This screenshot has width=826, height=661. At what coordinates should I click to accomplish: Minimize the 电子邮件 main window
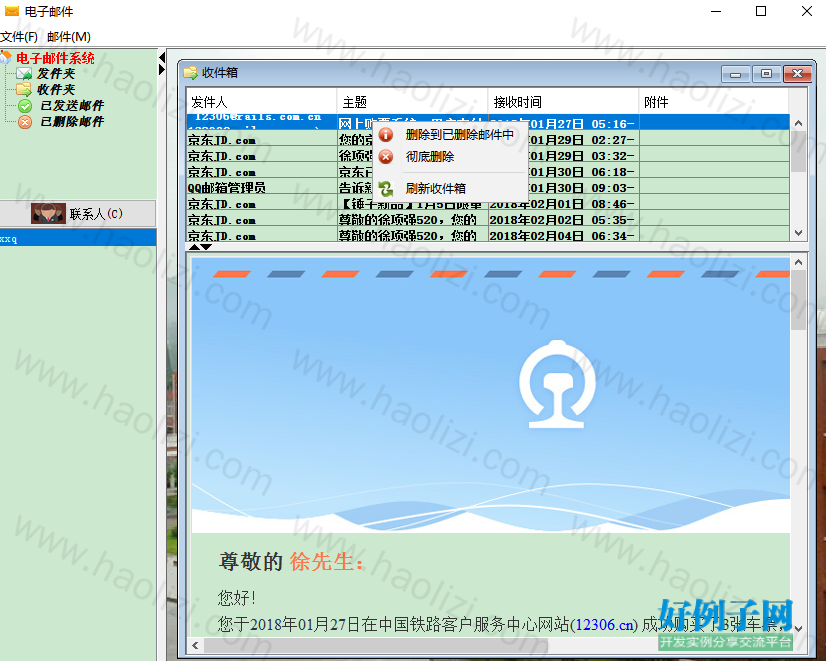[716, 12]
